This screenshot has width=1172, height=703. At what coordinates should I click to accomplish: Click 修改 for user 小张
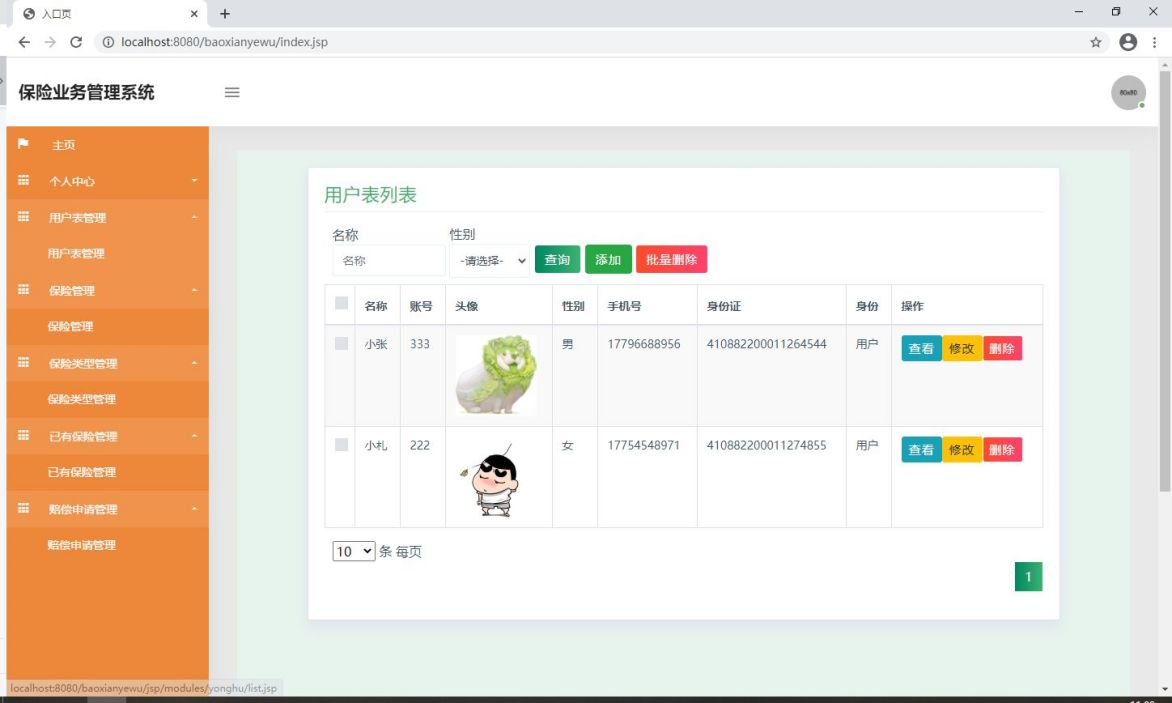[962, 348]
